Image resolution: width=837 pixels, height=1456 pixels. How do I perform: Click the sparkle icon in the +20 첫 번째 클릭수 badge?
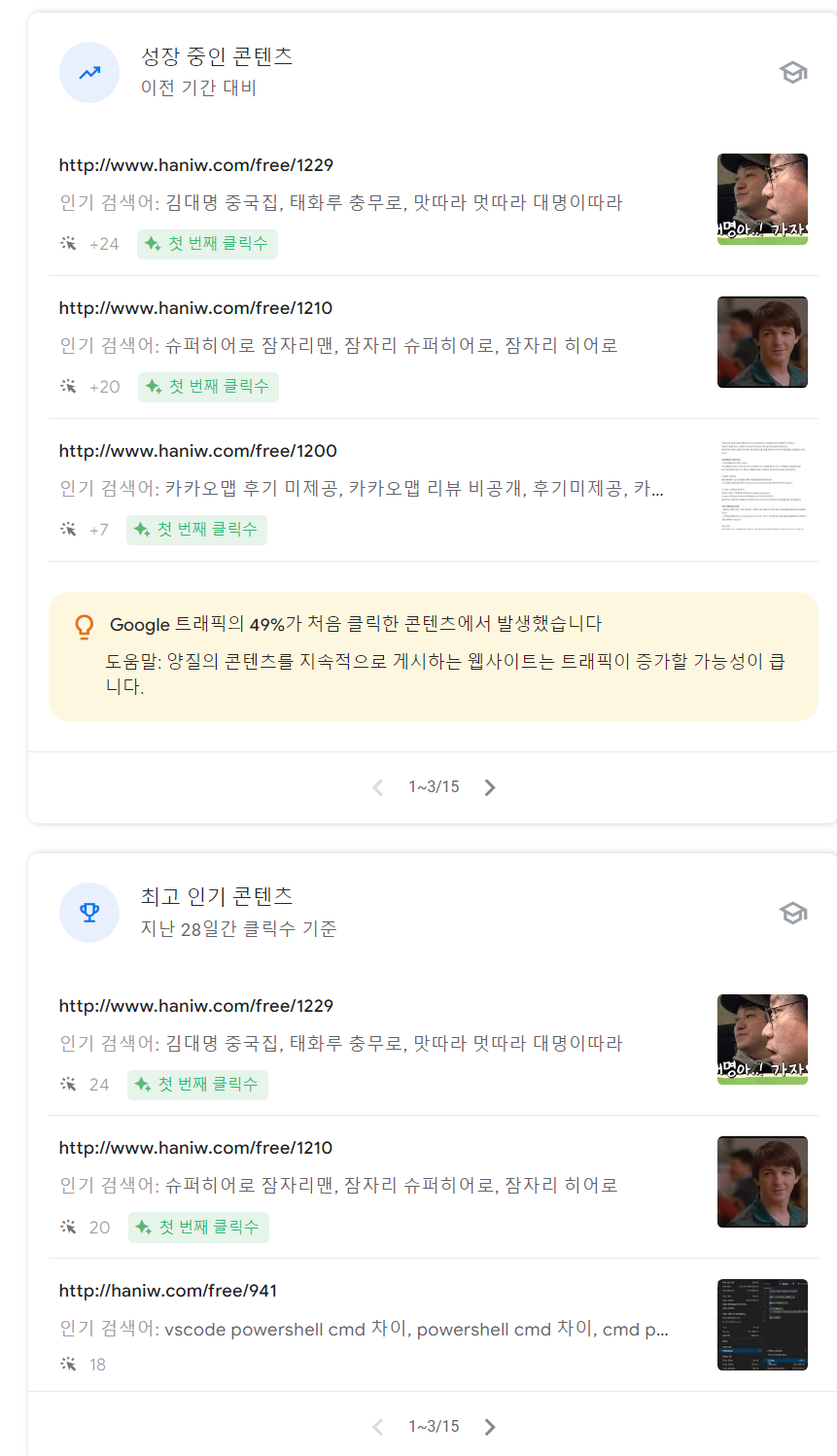pyautogui.click(x=154, y=387)
